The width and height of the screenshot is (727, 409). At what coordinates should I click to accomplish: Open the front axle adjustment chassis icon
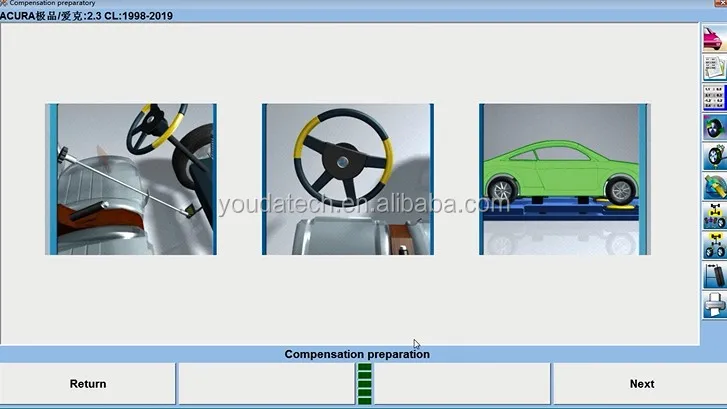pos(714,246)
